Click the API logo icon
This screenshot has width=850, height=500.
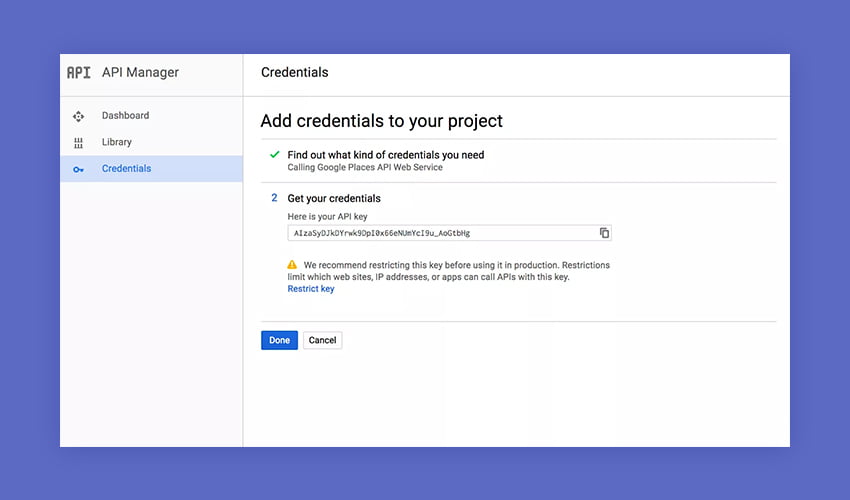tap(79, 73)
